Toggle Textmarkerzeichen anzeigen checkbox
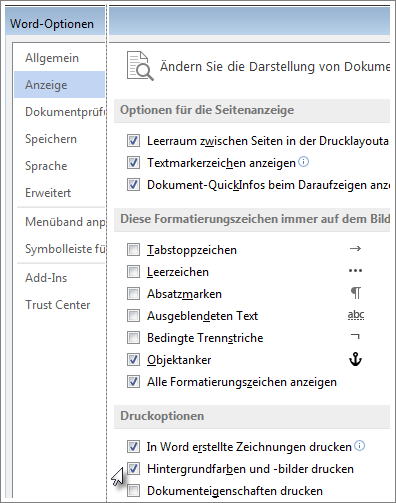The height and width of the screenshot is (503, 396). tap(133, 163)
